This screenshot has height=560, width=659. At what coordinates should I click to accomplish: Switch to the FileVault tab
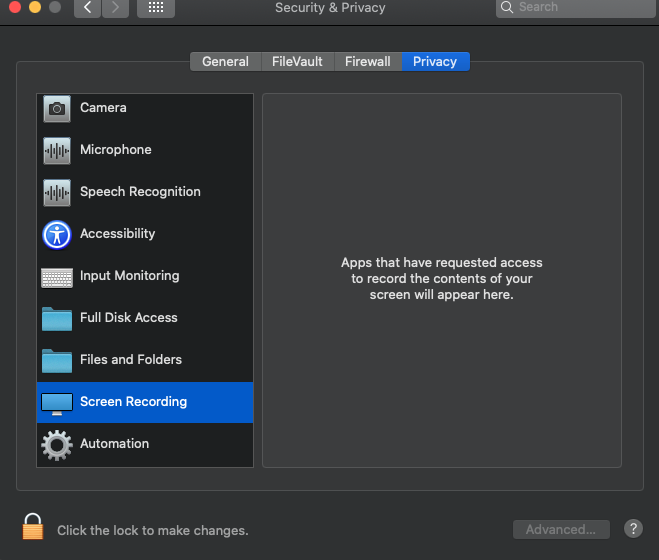coord(298,62)
